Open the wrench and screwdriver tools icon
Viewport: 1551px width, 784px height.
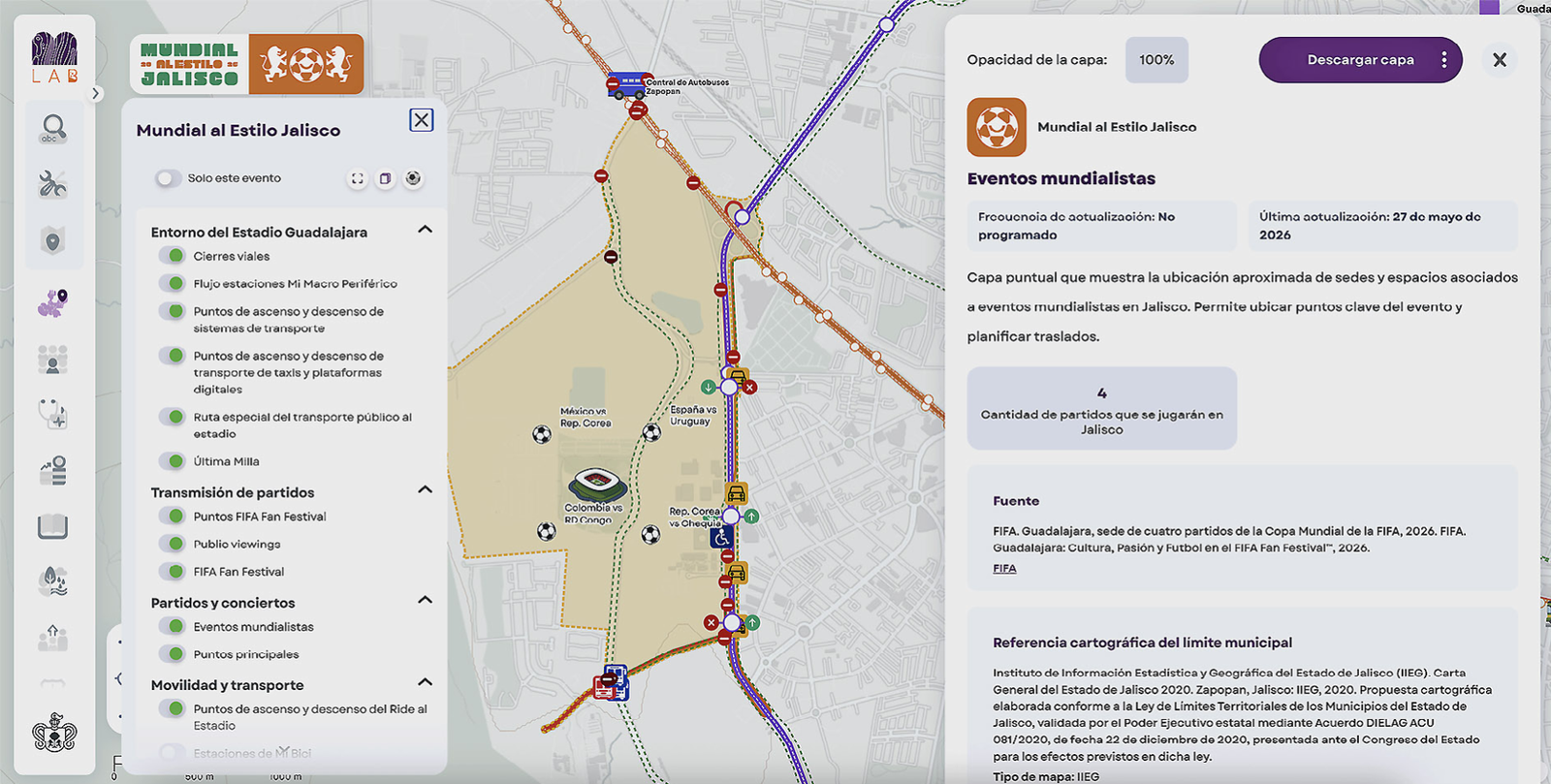pyautogui.click(x=53, y=184)
